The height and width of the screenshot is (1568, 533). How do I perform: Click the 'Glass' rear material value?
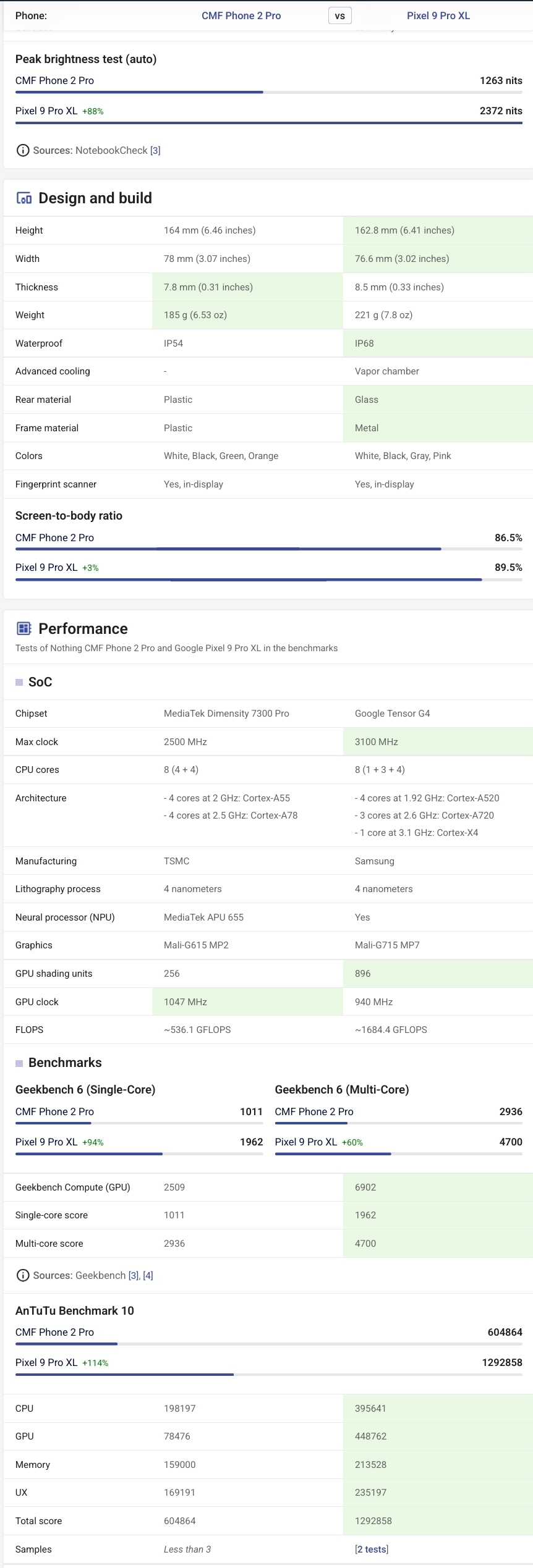click(367, 400)
